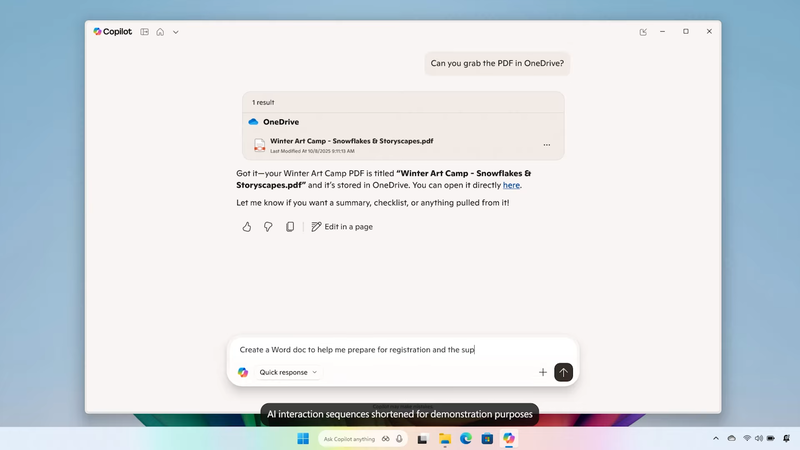Click the '1 result' label
This screenshot has width=800, height=450.
(x=263, y=103)
